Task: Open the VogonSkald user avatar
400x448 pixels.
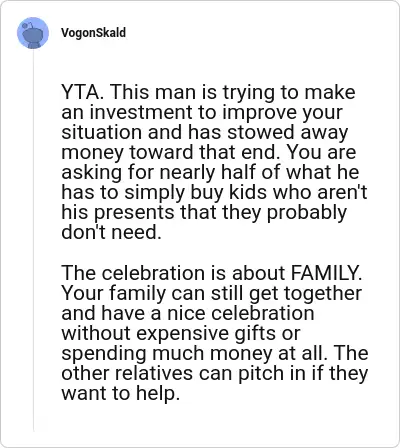Action: coord(33,33)
